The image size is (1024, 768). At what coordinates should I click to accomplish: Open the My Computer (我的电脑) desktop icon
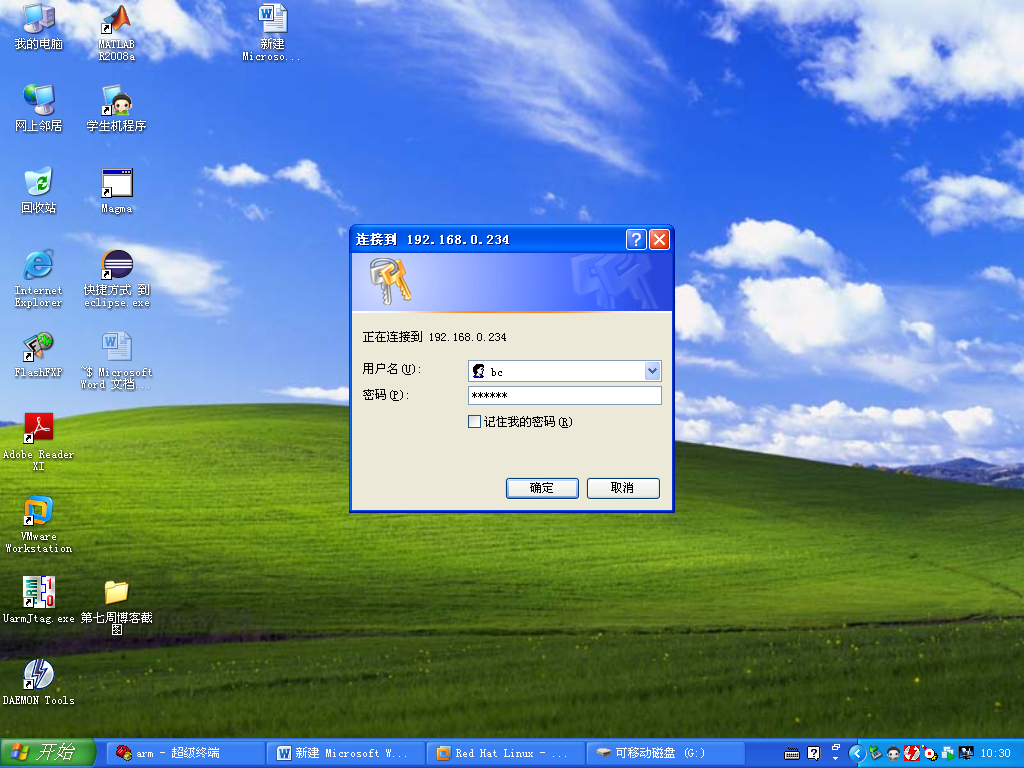pyautogui.click(x=39, y=26)
